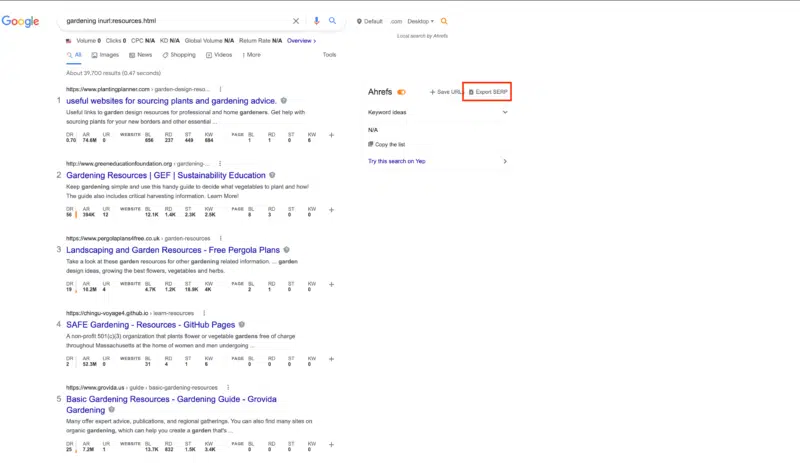Click Copy the list
This screenshot has height=463, width=800.
pos(387,144)
